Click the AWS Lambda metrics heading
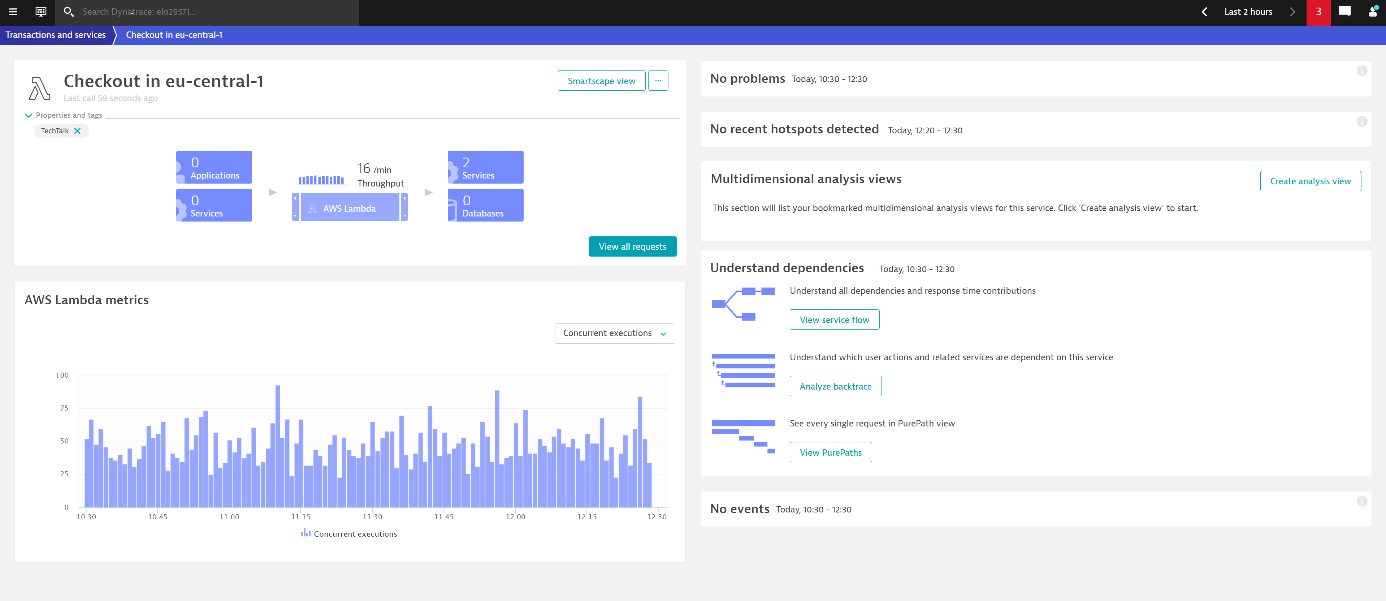The image size is (1386, 601). click(x=87, y=299)
